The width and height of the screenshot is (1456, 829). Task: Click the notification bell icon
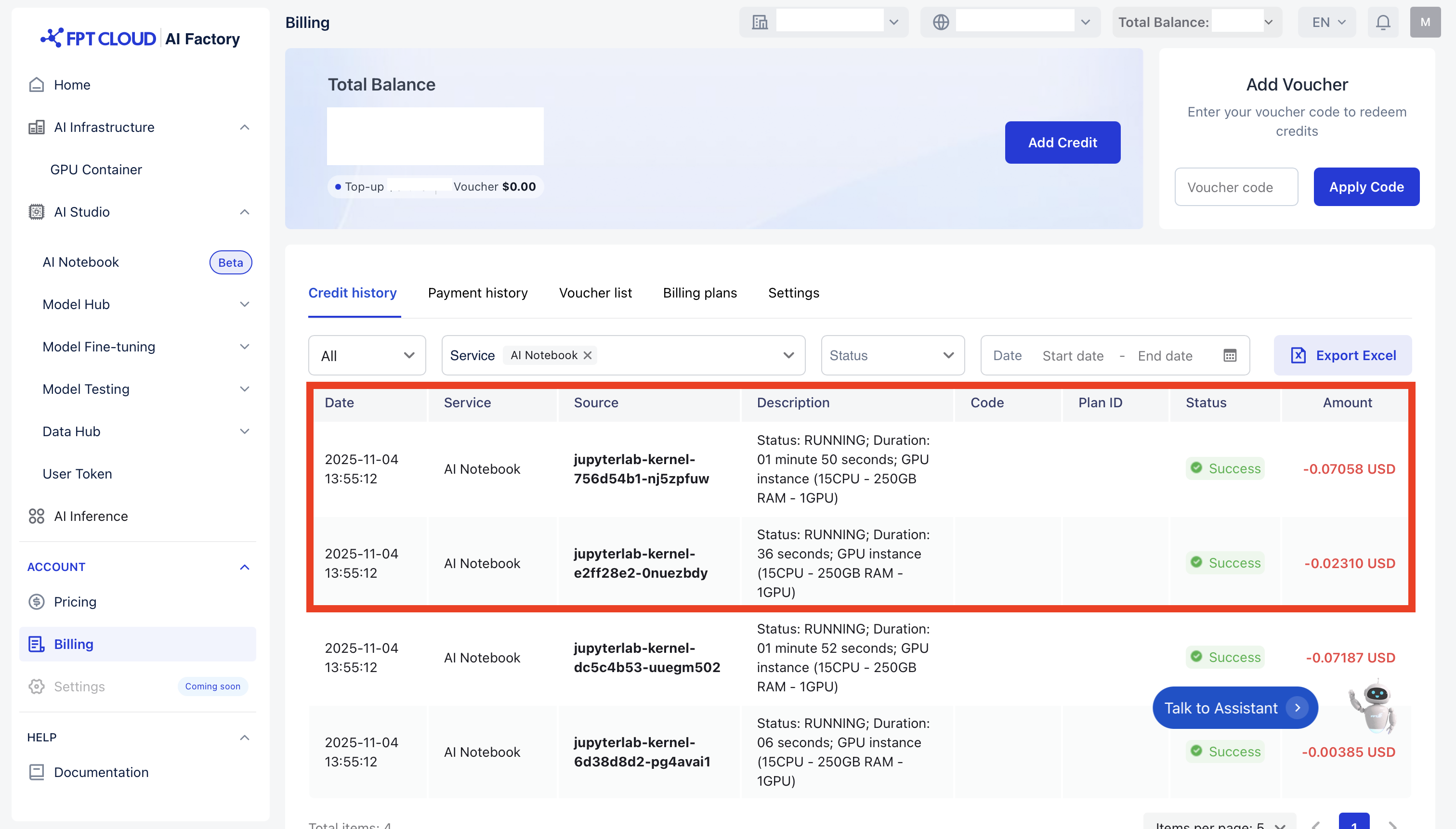(x=1382, y=22)
